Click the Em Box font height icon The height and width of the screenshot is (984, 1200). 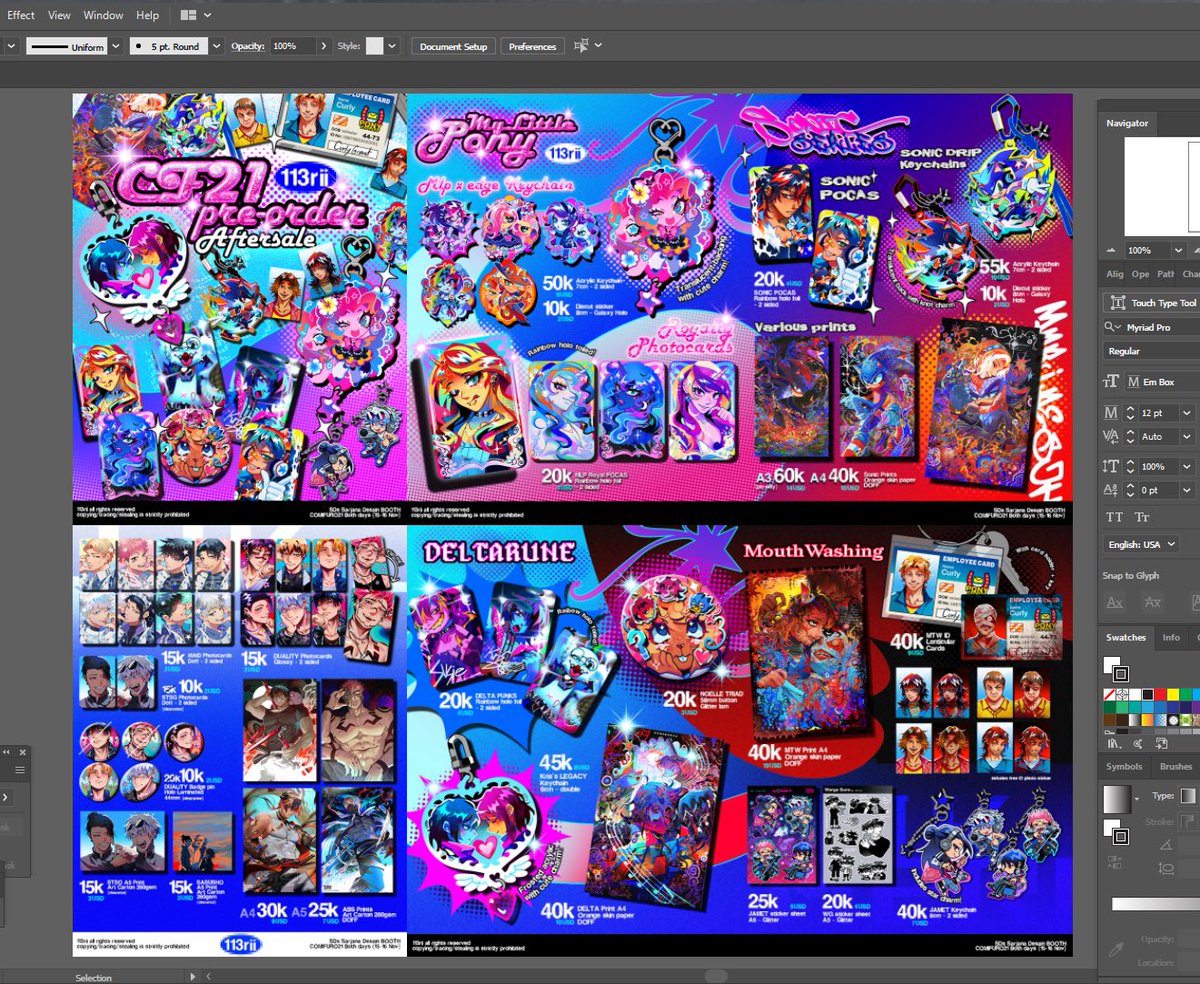tap(1133, 382)
